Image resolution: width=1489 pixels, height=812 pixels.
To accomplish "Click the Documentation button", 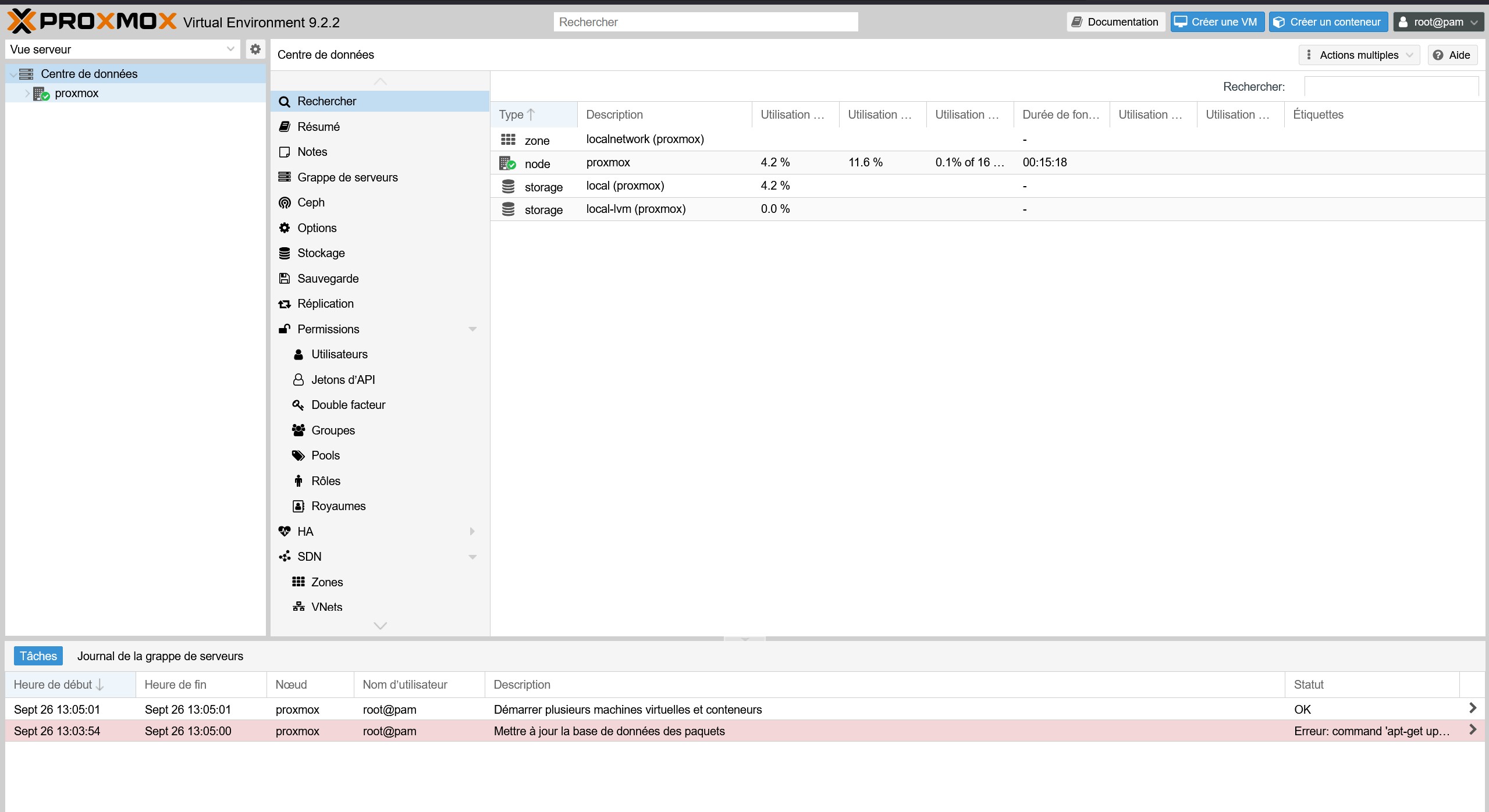I will pos(1115,22).
